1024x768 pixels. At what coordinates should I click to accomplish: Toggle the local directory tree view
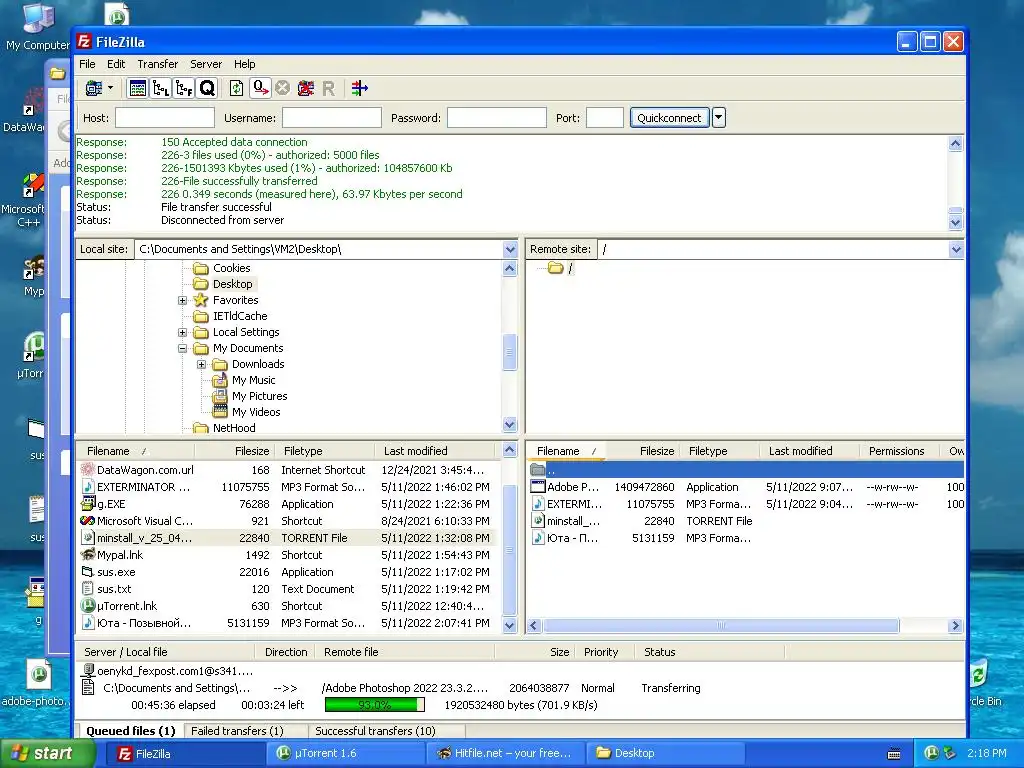(x=161, y=88)
